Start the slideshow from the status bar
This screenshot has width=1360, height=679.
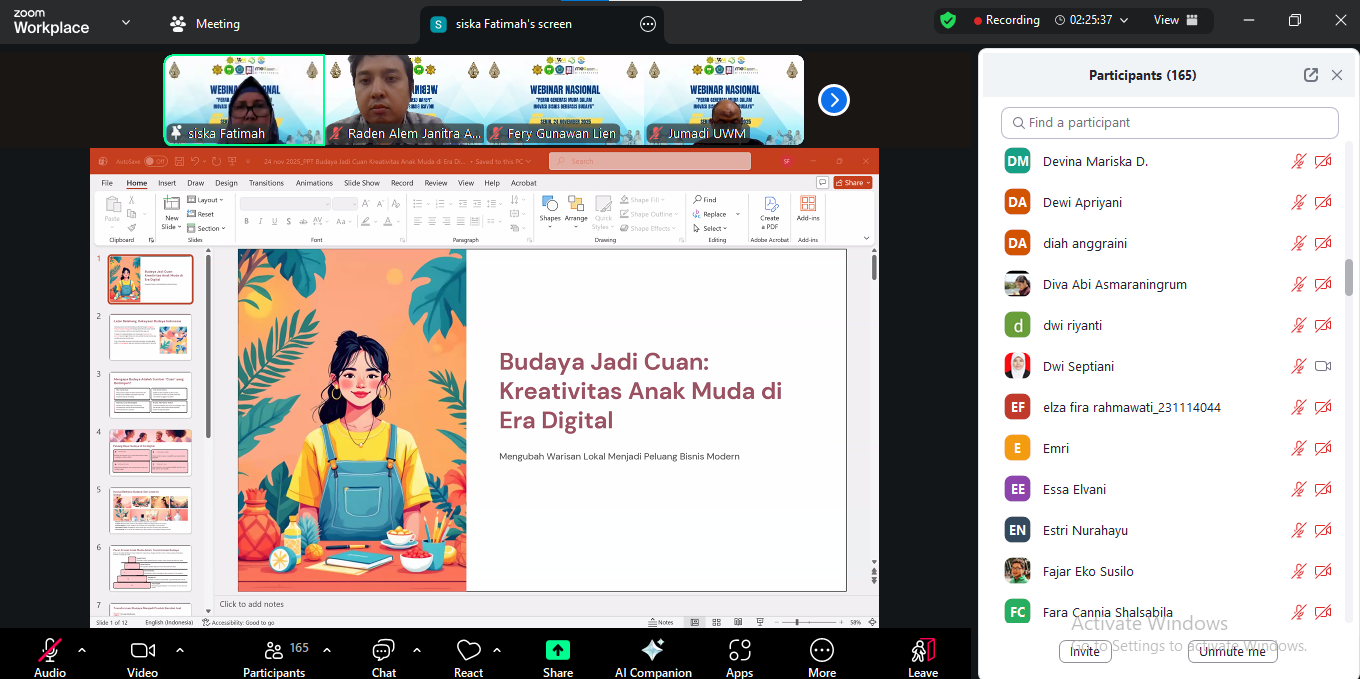click(760, 622)
